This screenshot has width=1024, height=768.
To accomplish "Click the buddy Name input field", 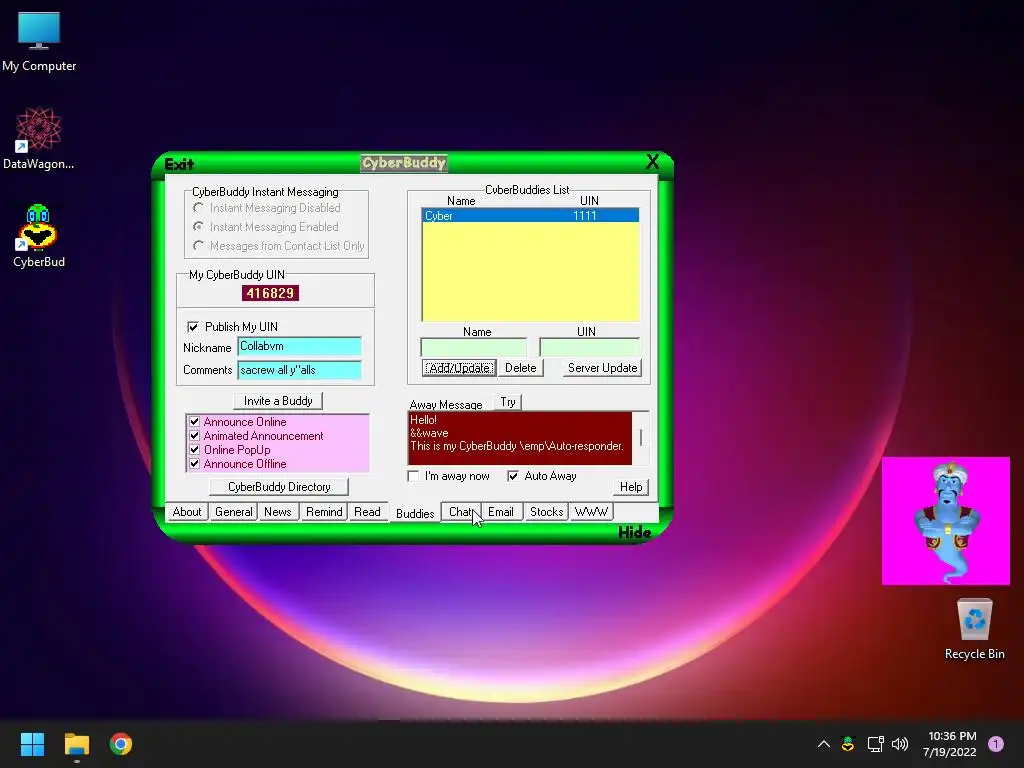I will (473, 347).
